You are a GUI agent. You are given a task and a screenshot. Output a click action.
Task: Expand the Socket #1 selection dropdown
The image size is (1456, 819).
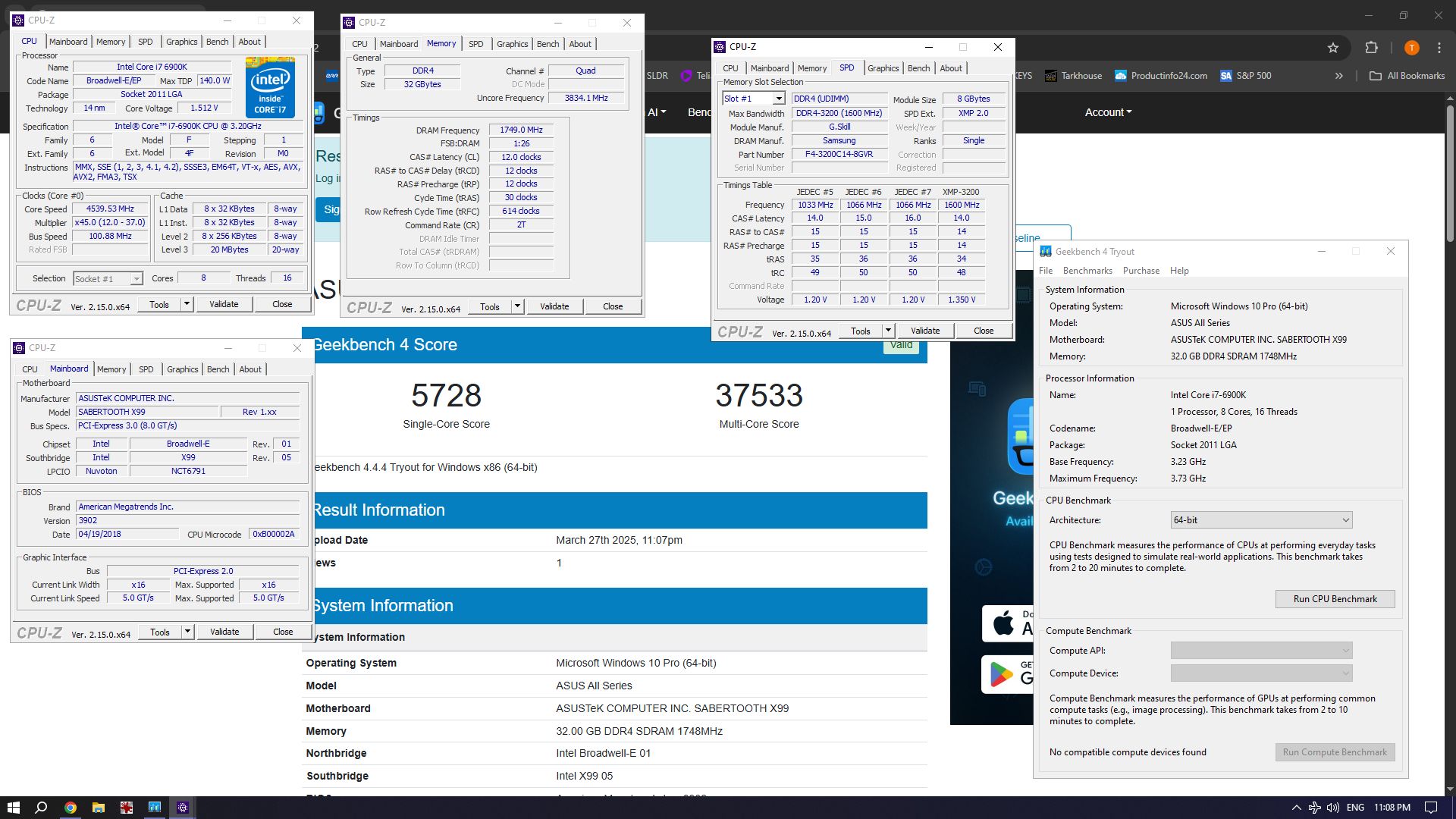coord(136,279)
